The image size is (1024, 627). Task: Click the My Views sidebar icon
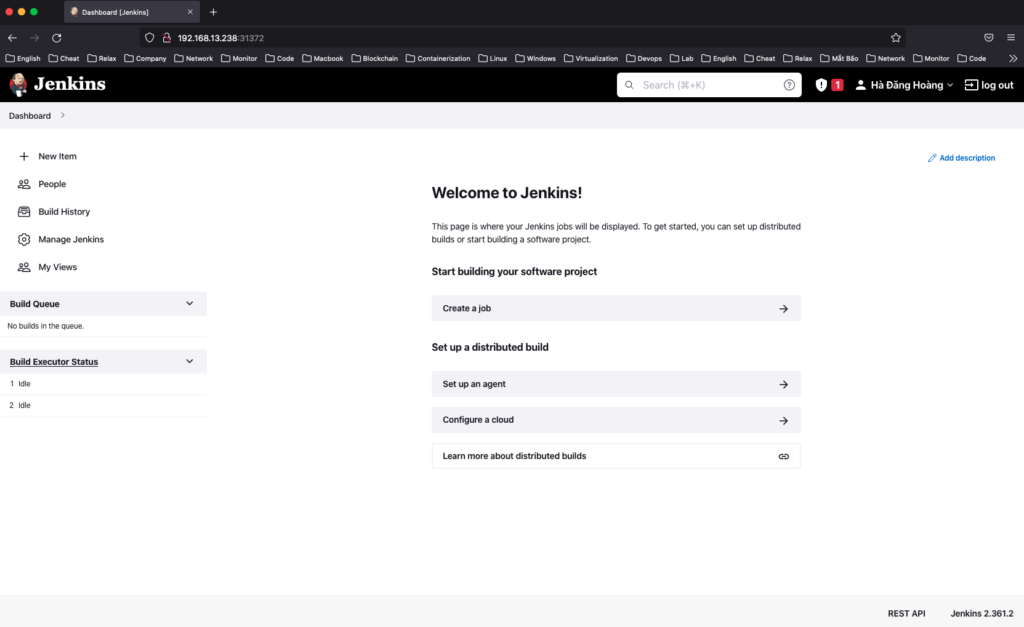pyautogui.click(x=24, y=267)
